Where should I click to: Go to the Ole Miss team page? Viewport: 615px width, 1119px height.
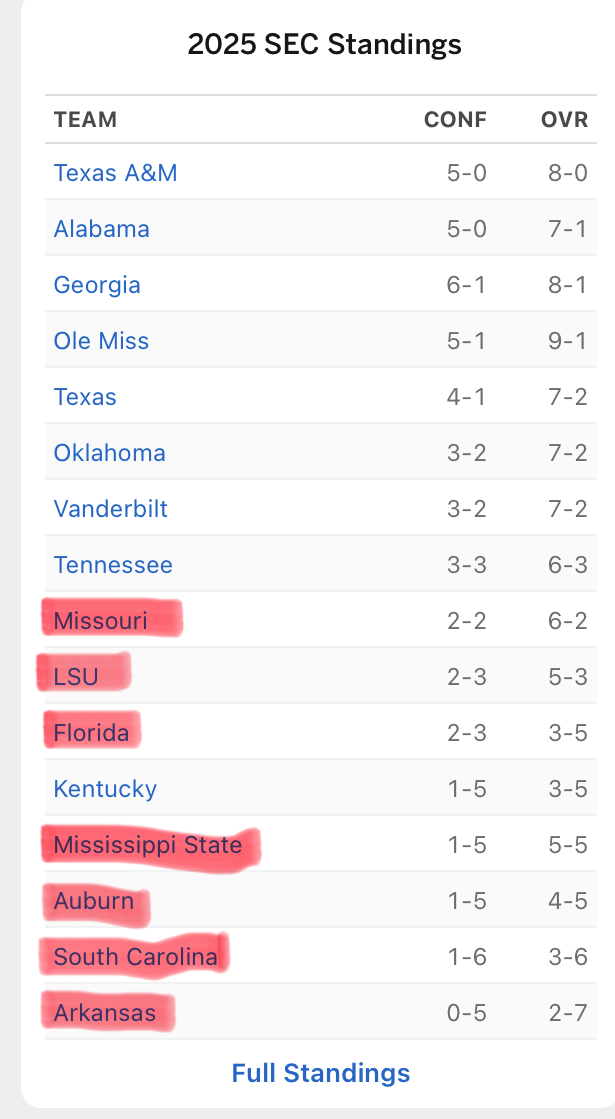point(101,341)
